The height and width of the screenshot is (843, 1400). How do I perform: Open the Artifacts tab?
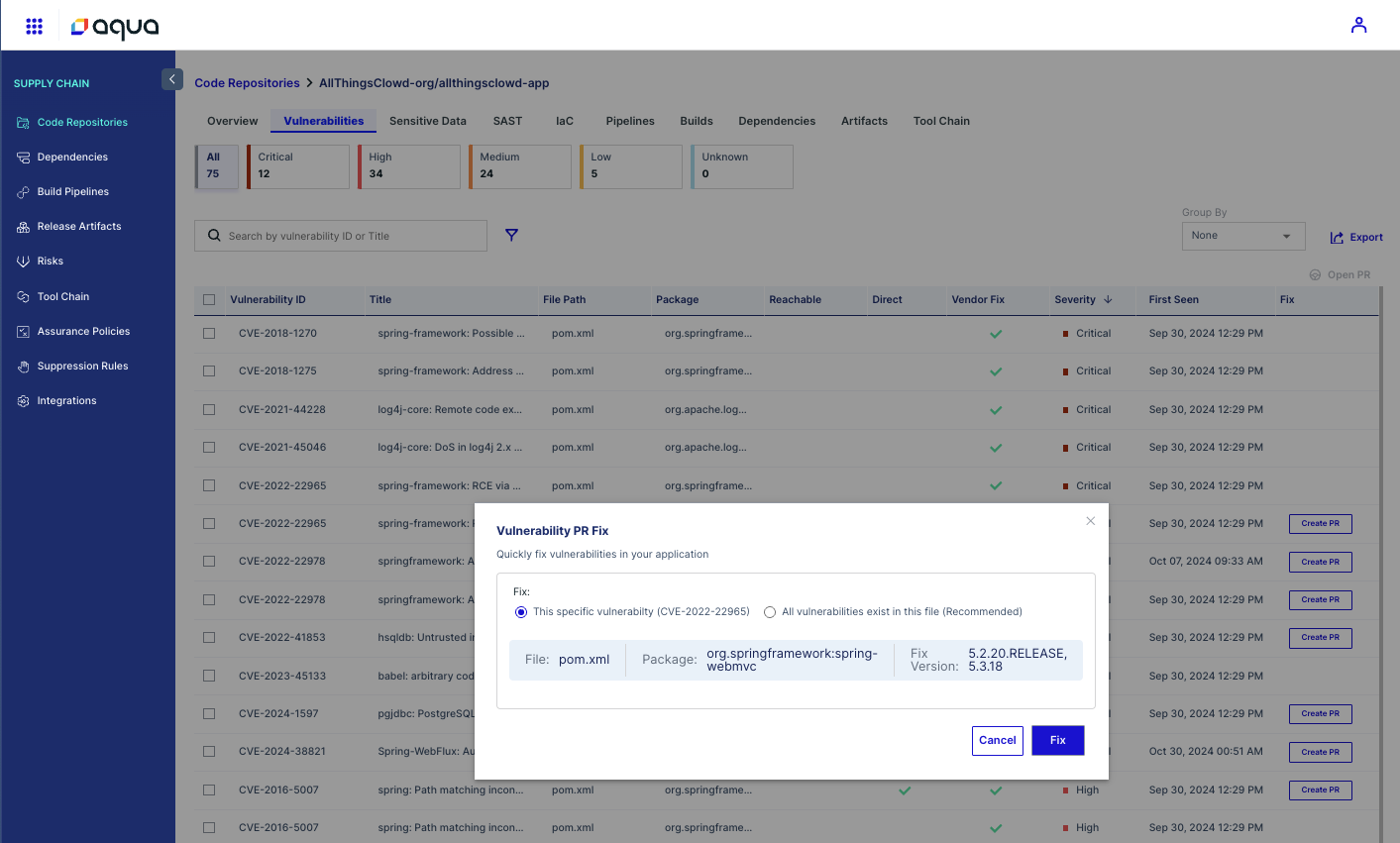point(864,121)
